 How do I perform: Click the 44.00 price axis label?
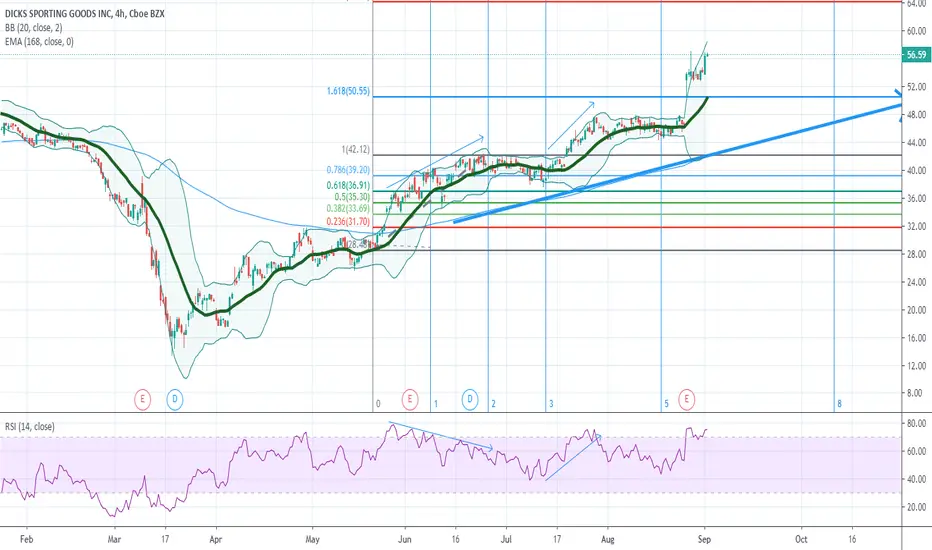(917, 143)
